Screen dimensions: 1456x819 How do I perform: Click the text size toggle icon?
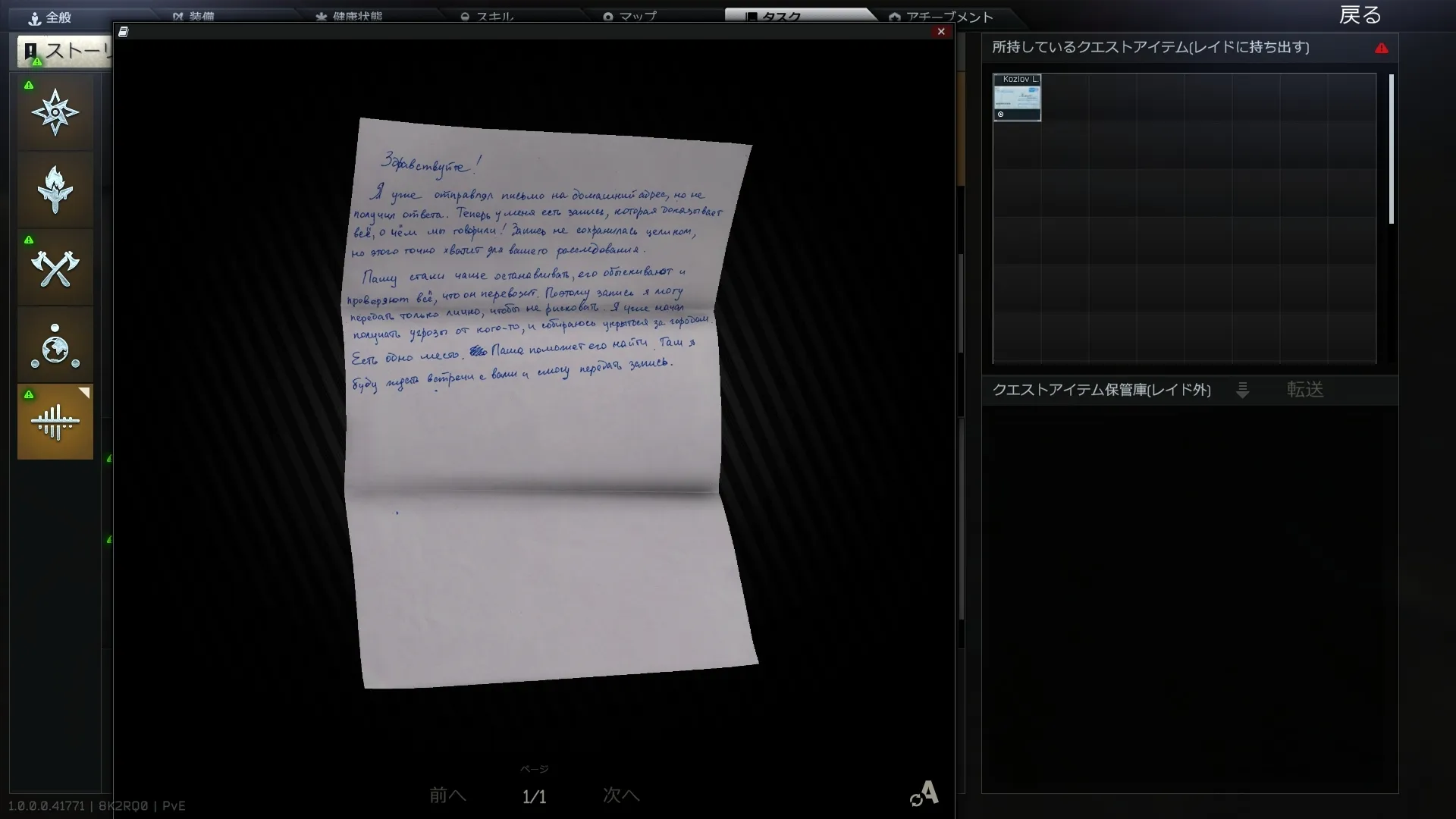pos(924,794)
